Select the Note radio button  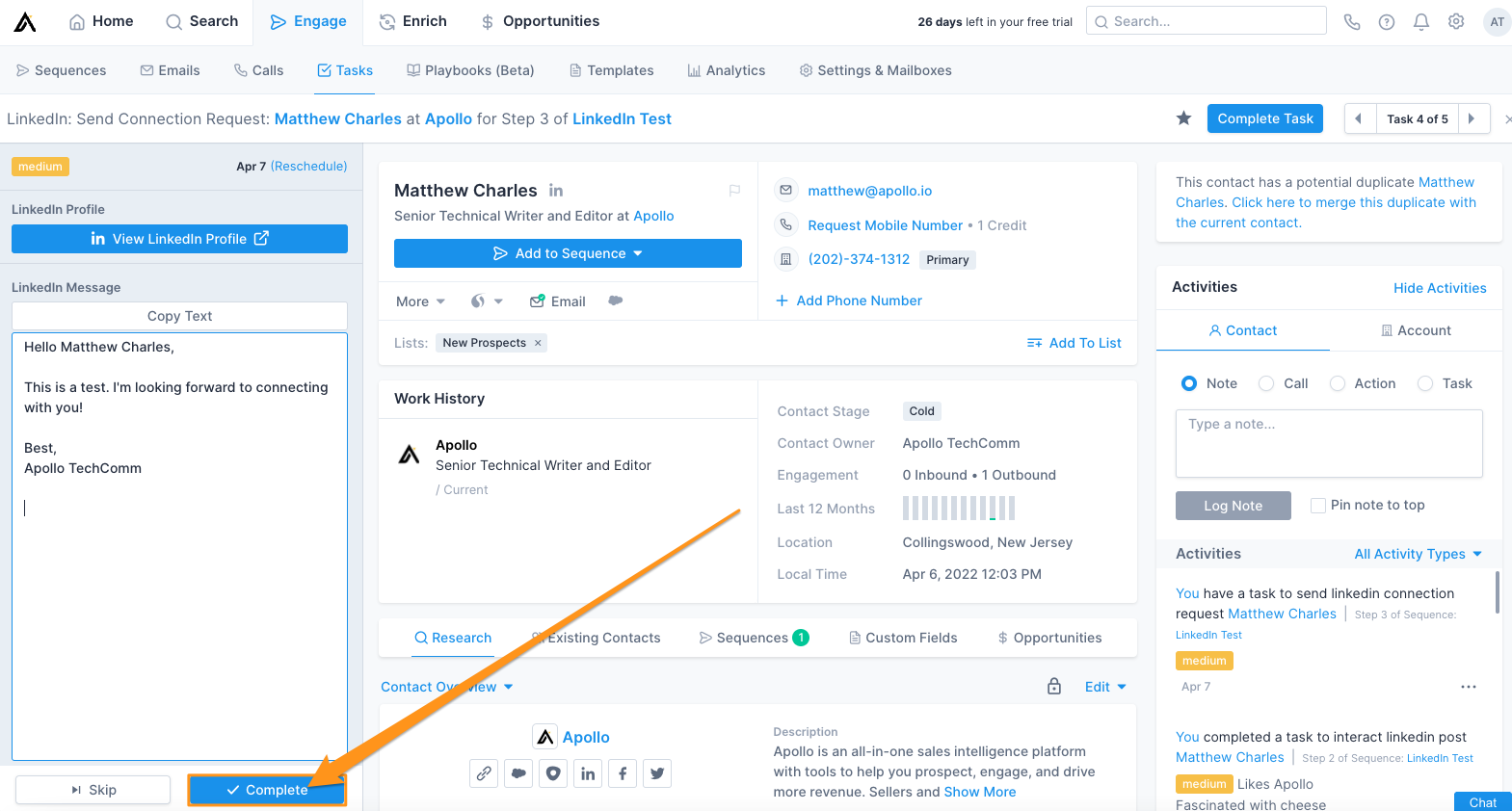[1189, 383]
